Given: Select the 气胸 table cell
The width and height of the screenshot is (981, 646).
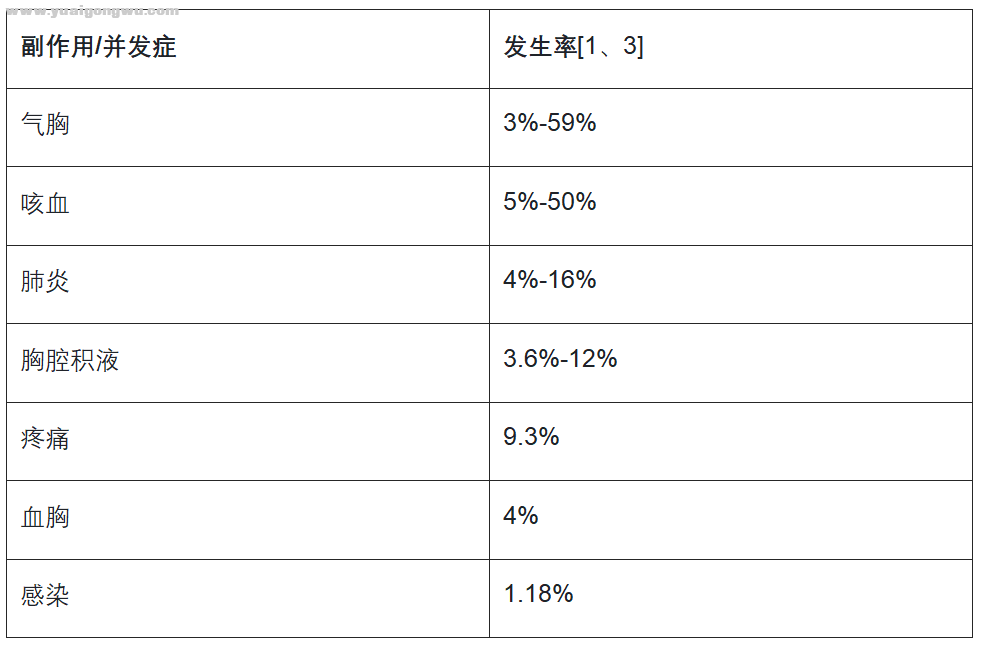Looking at the screenshot, I should [x=248, y=128].
